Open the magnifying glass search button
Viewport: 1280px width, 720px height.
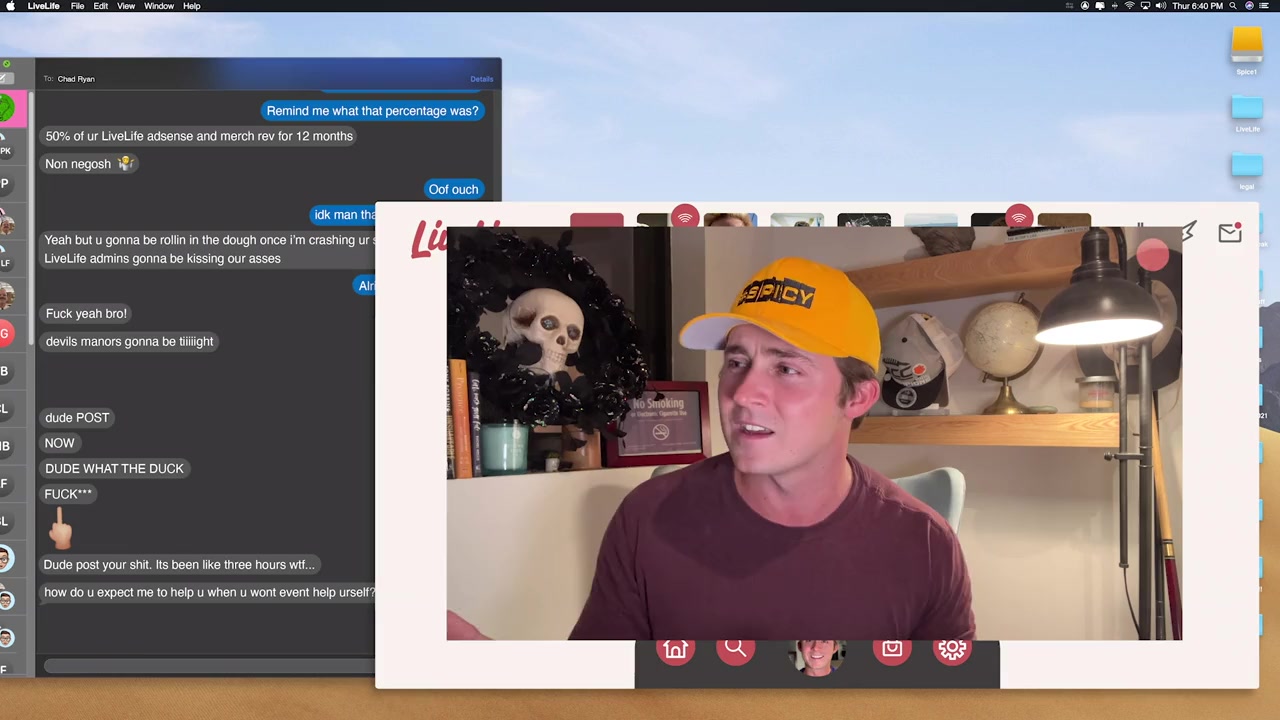(x=735, y=649)
